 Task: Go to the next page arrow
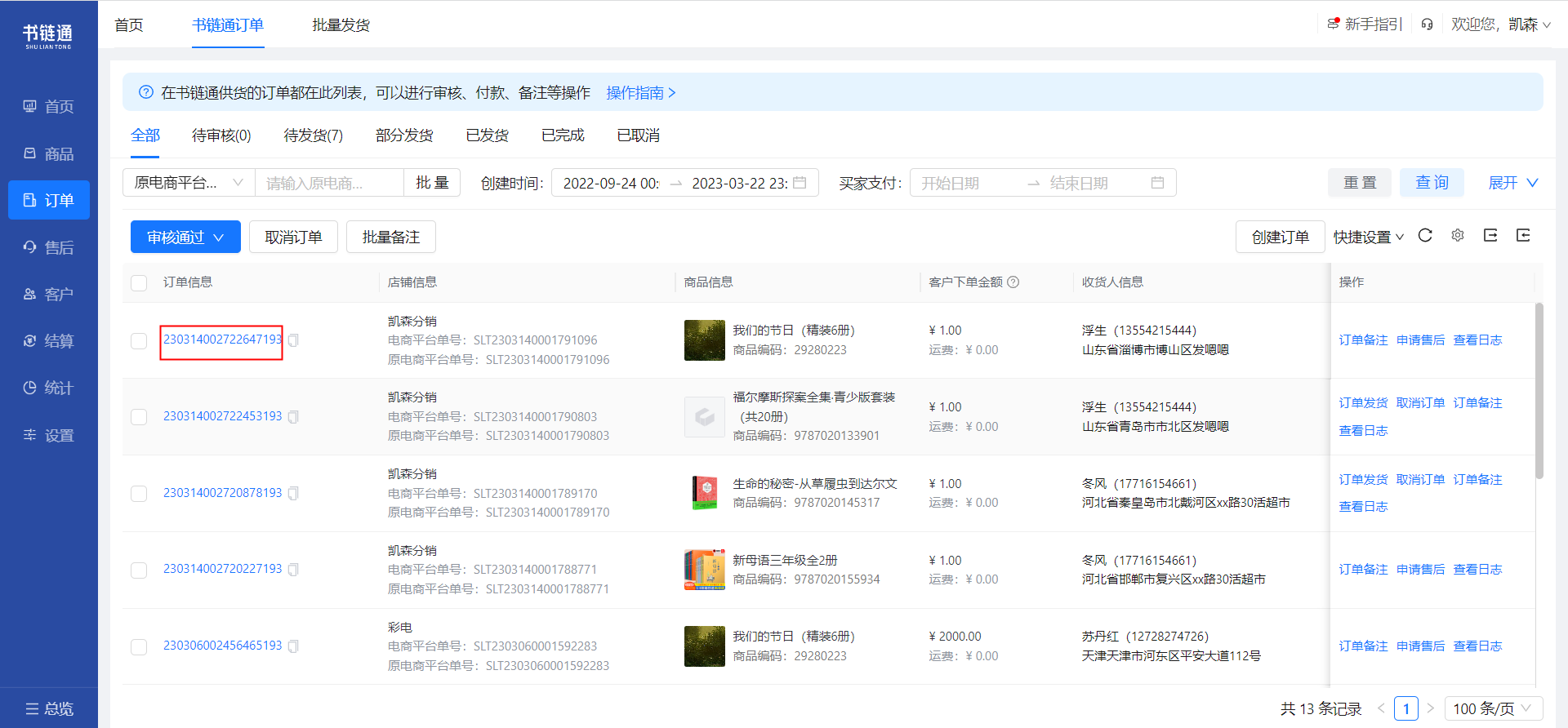coord(1431,708)
